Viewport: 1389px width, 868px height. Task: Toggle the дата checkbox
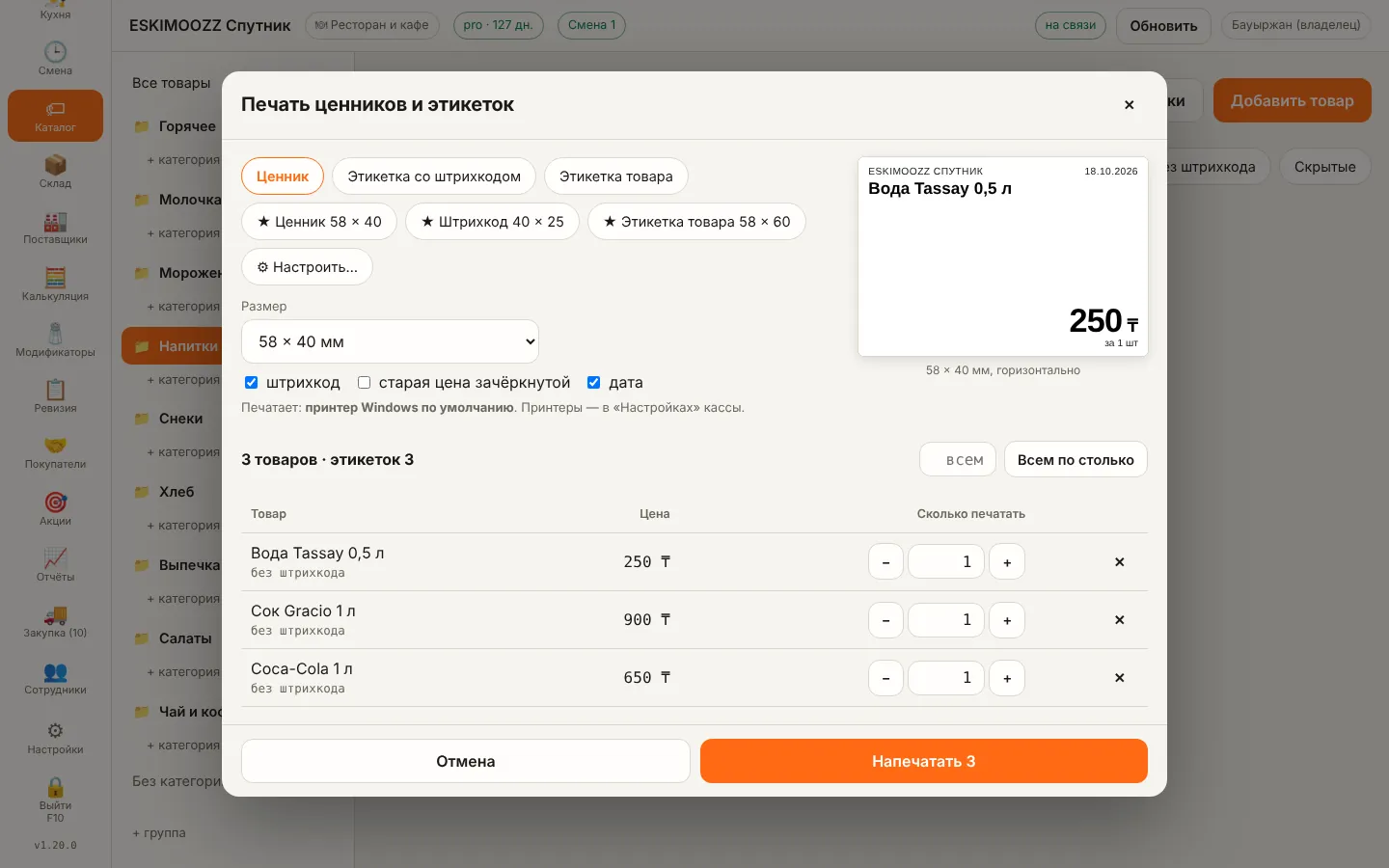(594, 382)
